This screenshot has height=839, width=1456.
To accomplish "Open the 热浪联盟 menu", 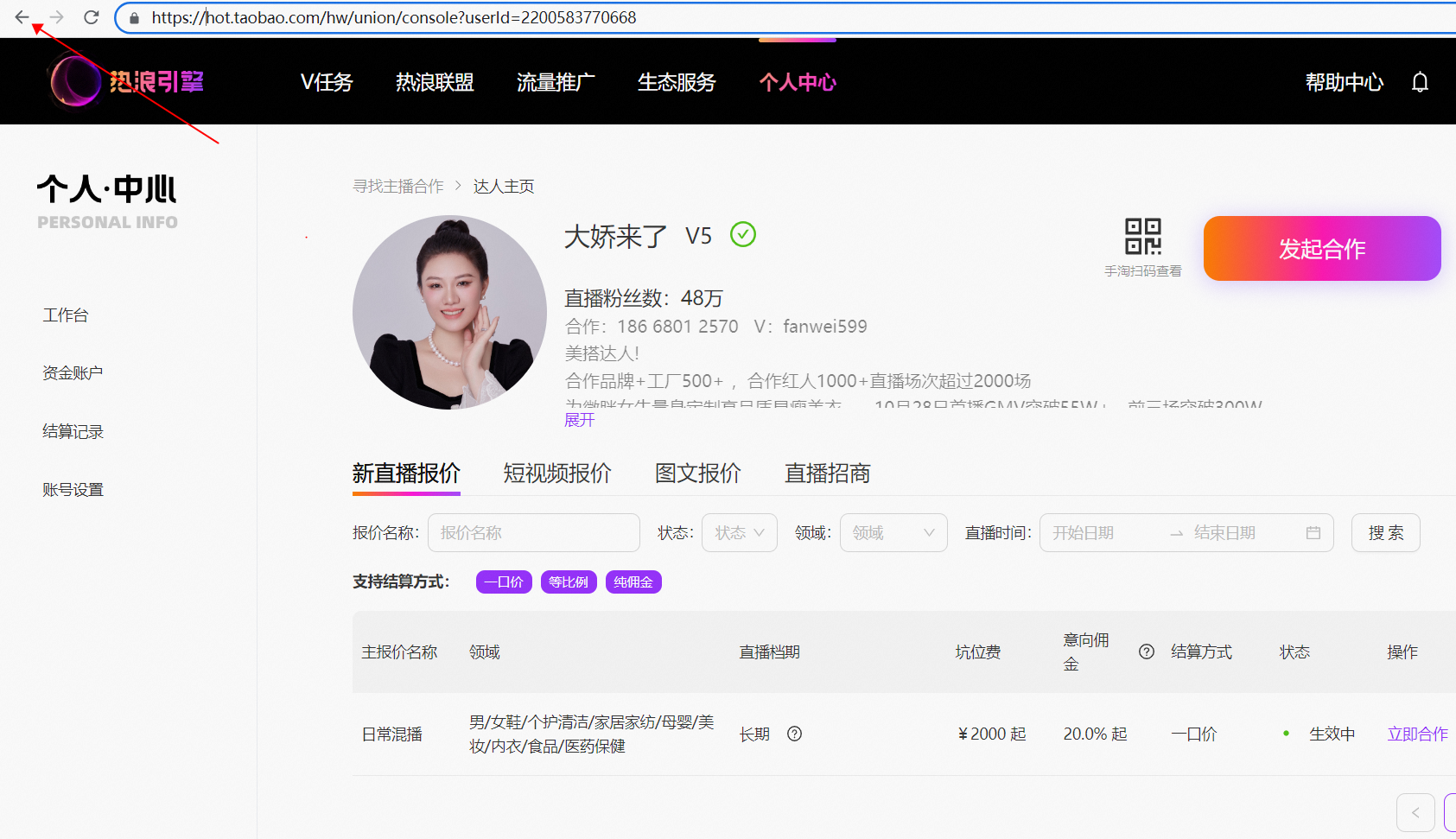I will click(x=435, y=82).
